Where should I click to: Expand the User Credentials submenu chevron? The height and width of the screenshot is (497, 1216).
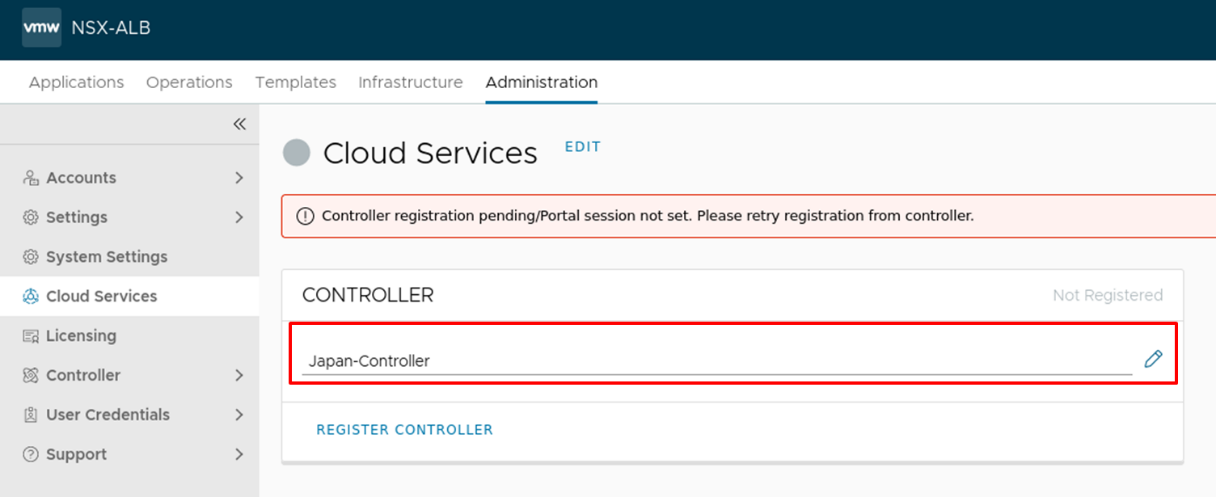coord(239,414)
